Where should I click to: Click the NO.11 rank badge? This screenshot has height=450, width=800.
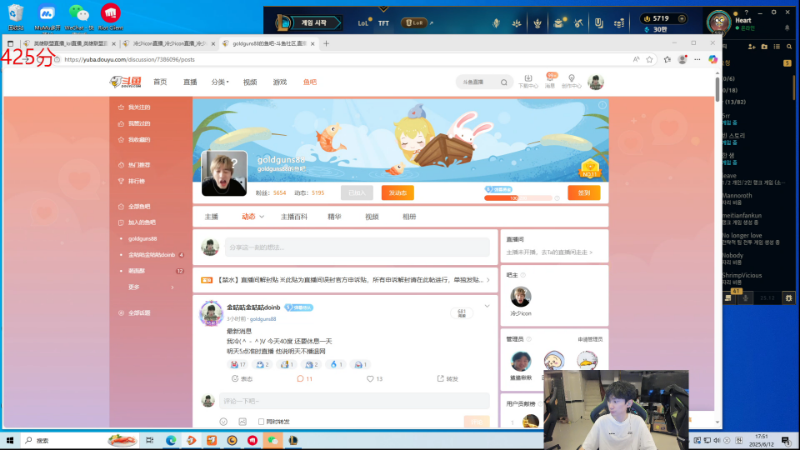point(589,169)
